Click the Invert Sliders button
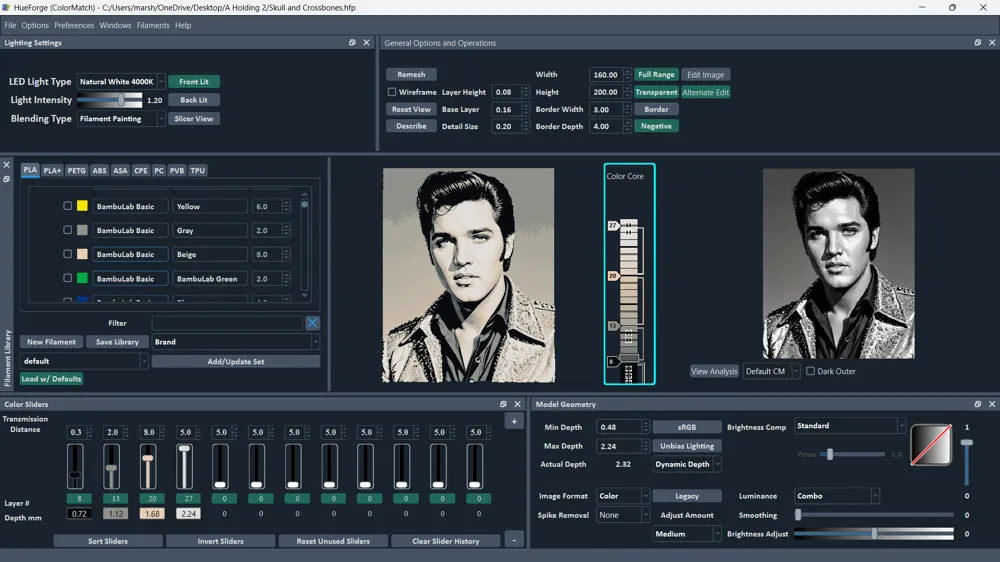The width and height of the screenshot is (1000, 562). (221, 541)
